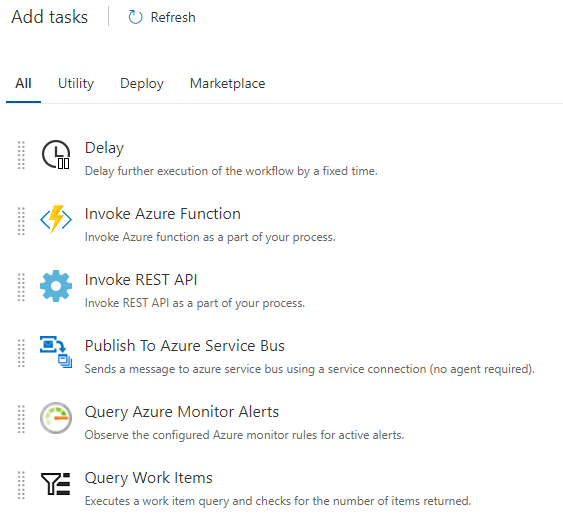Screen dimensions: 563x529
Task: Click the Publish To Azure Service Bus icon
Action: 56,352
